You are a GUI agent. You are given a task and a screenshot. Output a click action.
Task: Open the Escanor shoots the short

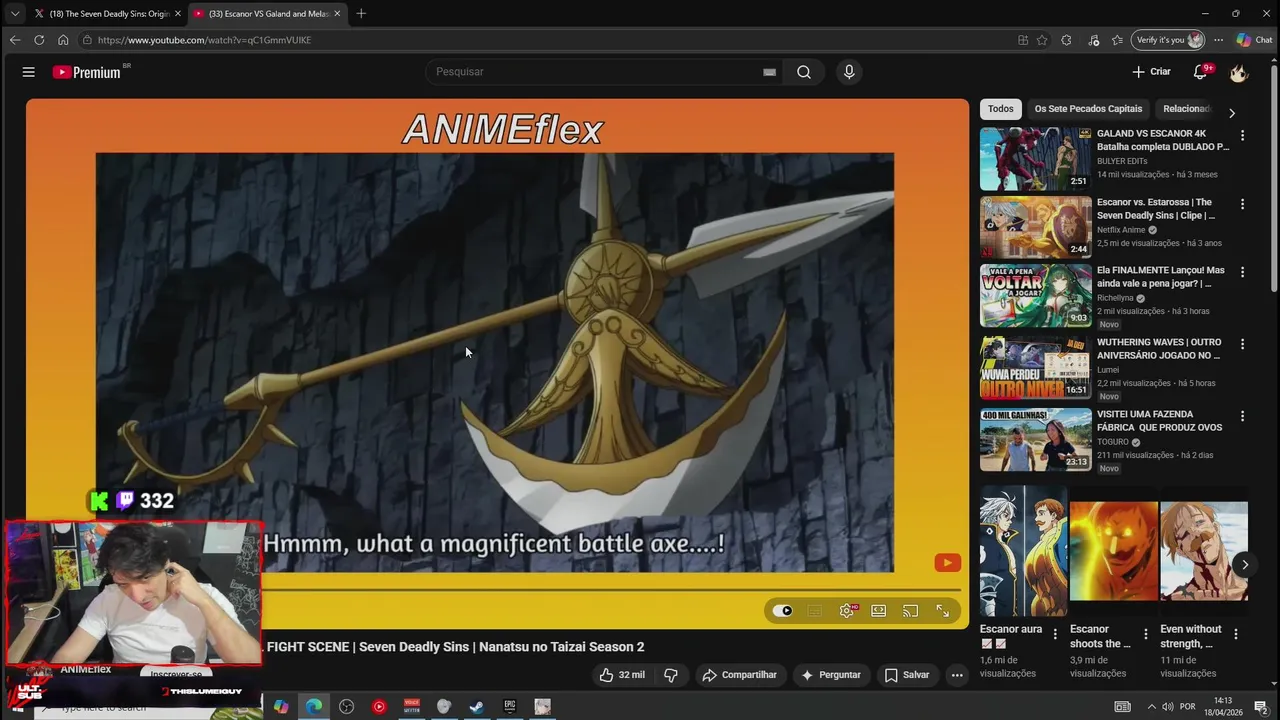(1114, 551)
